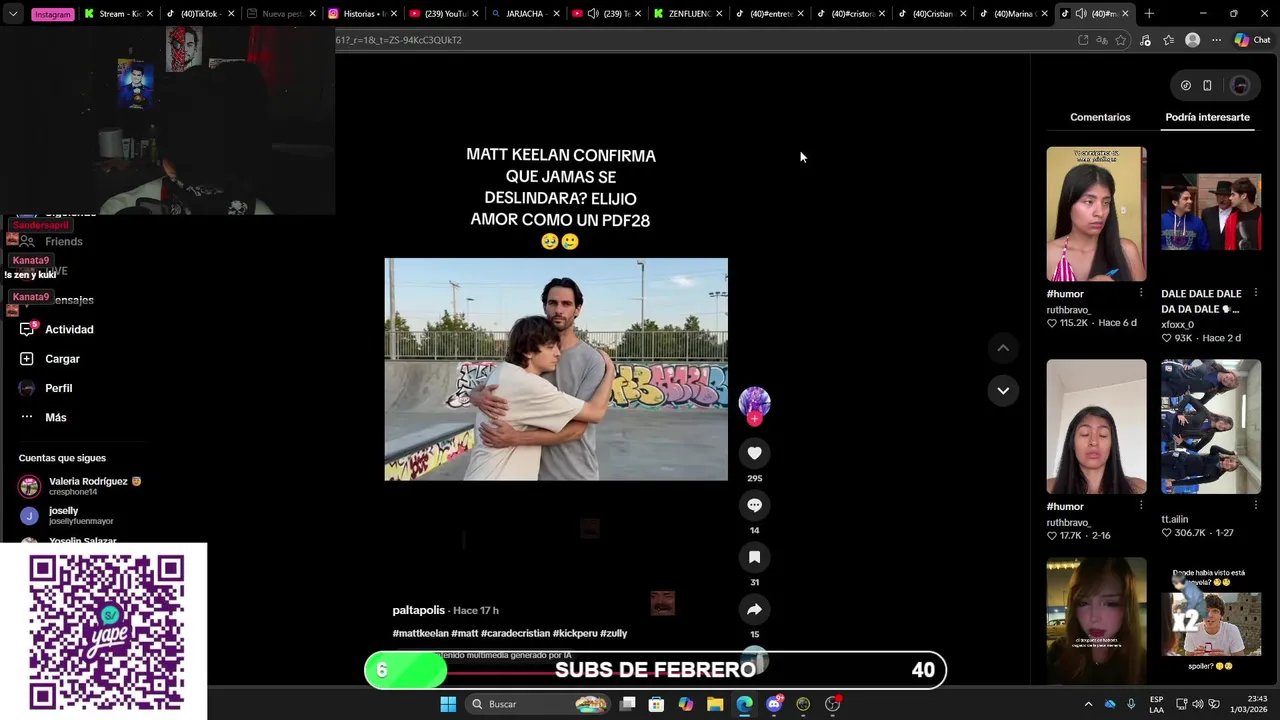
Task: Show hidden system tray icons
Action: coord(1088,704)
